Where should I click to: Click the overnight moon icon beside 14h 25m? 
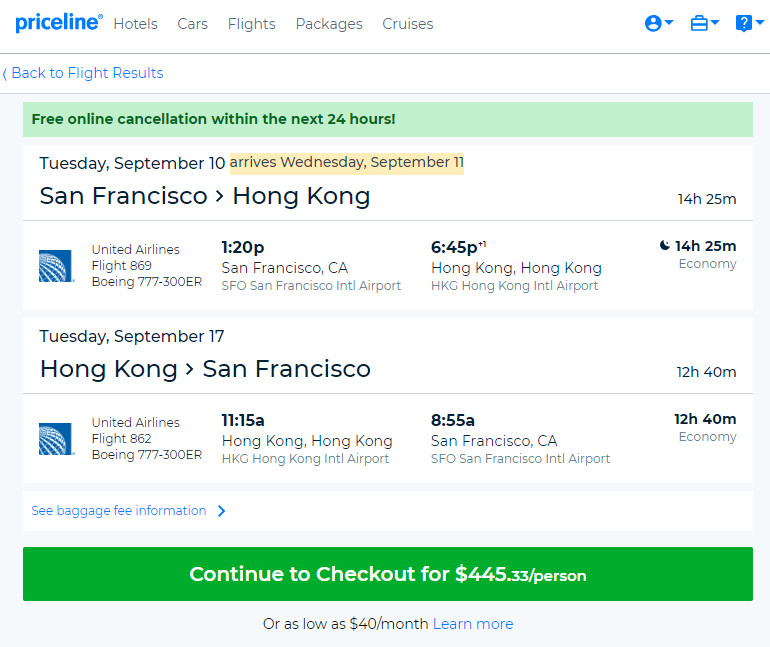[664, 245]
